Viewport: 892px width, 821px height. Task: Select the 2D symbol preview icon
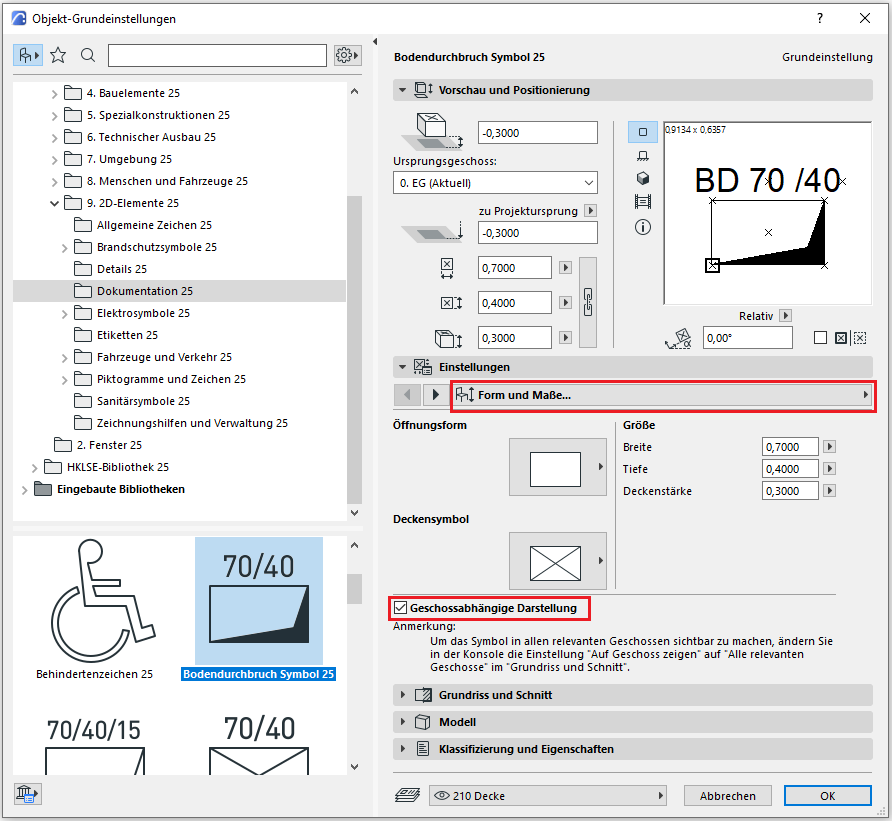pos(642,131)
